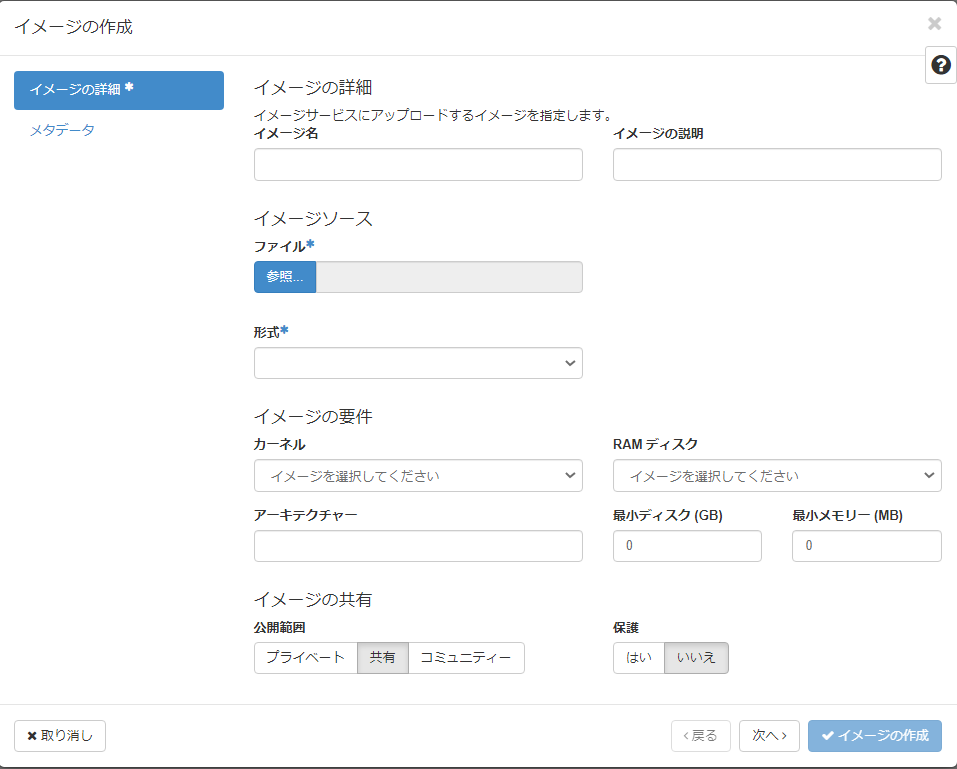The image size is (957, 769).
Task: Select the イメージの詳細 tab
Action: 119,90
